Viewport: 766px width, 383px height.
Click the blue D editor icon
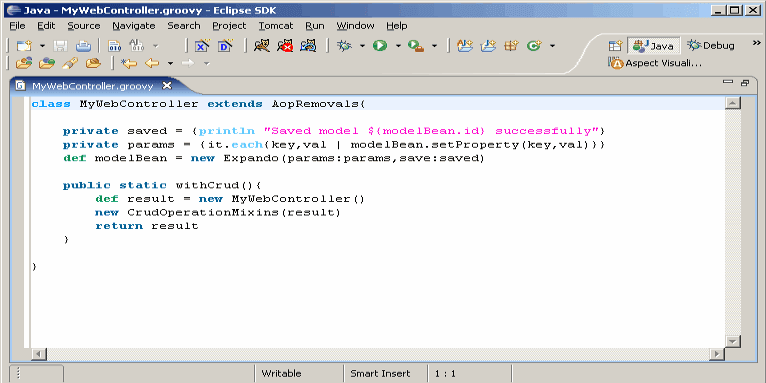225,46
